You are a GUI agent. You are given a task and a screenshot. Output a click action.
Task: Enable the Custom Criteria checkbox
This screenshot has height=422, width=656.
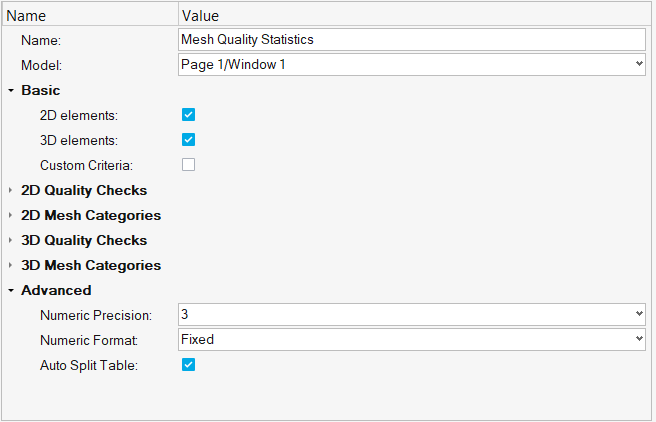[x=188, y=165]
